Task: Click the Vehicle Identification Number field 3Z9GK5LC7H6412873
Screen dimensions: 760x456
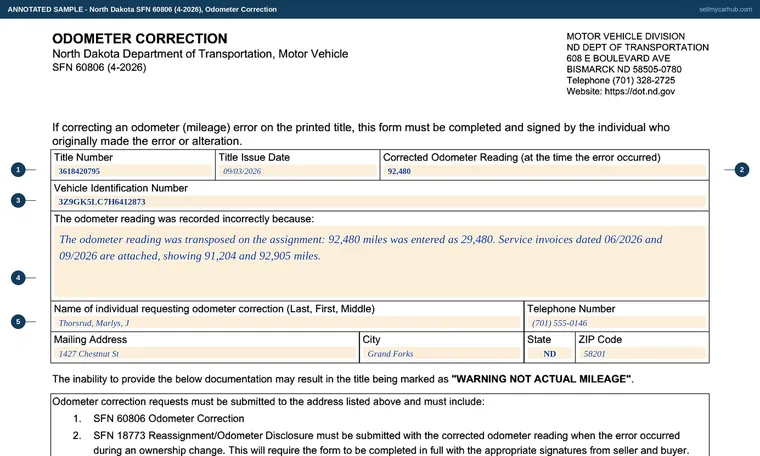Action: pos(380,202)
